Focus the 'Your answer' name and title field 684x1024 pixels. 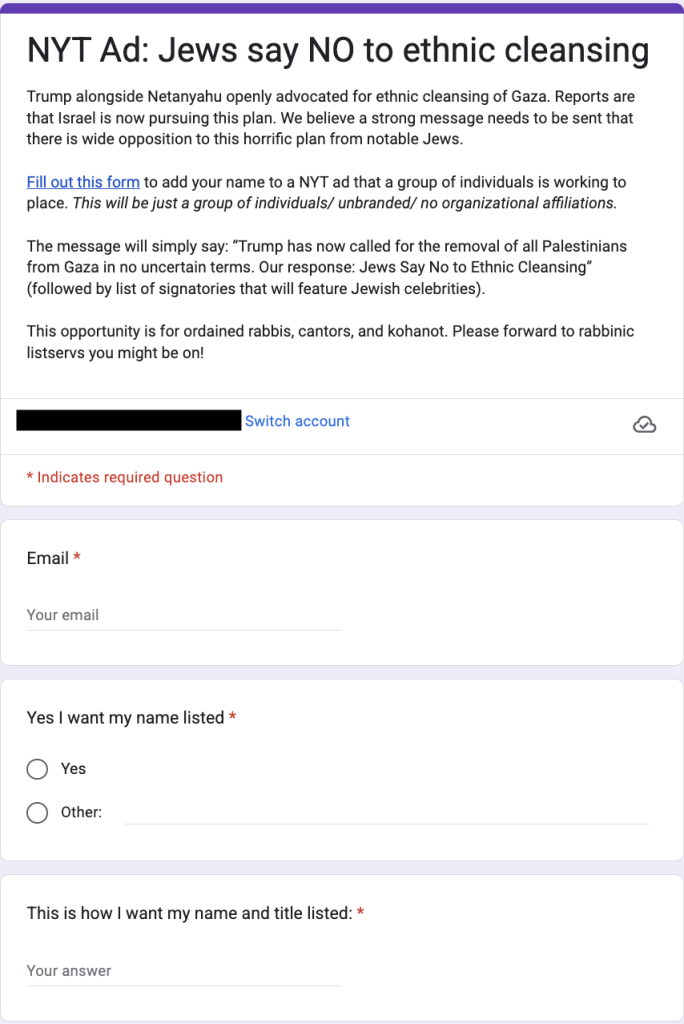(184, 971)
